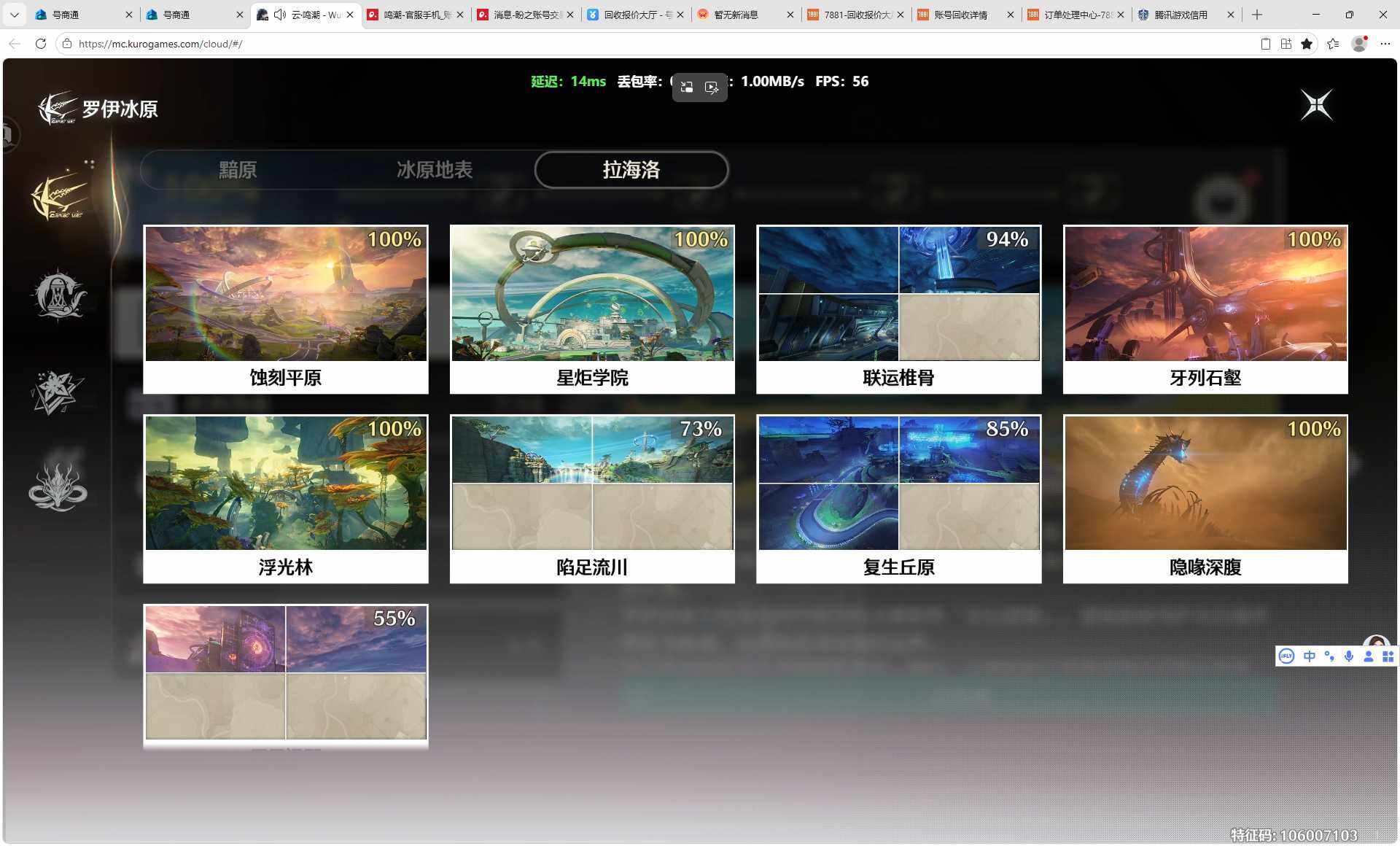Open the IME user account icon
Screen dimensions: 1400x846
1369,656
